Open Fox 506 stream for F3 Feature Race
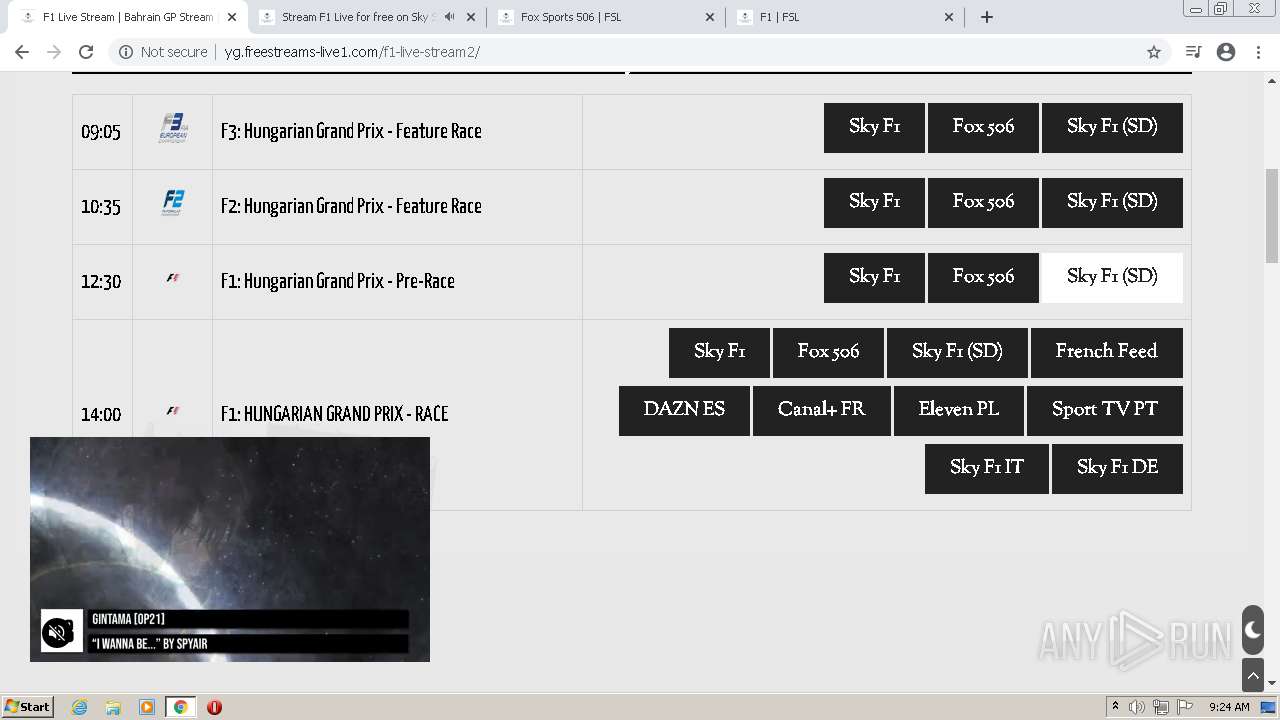This screenshot has width=1280, height=720. point(983,128)
